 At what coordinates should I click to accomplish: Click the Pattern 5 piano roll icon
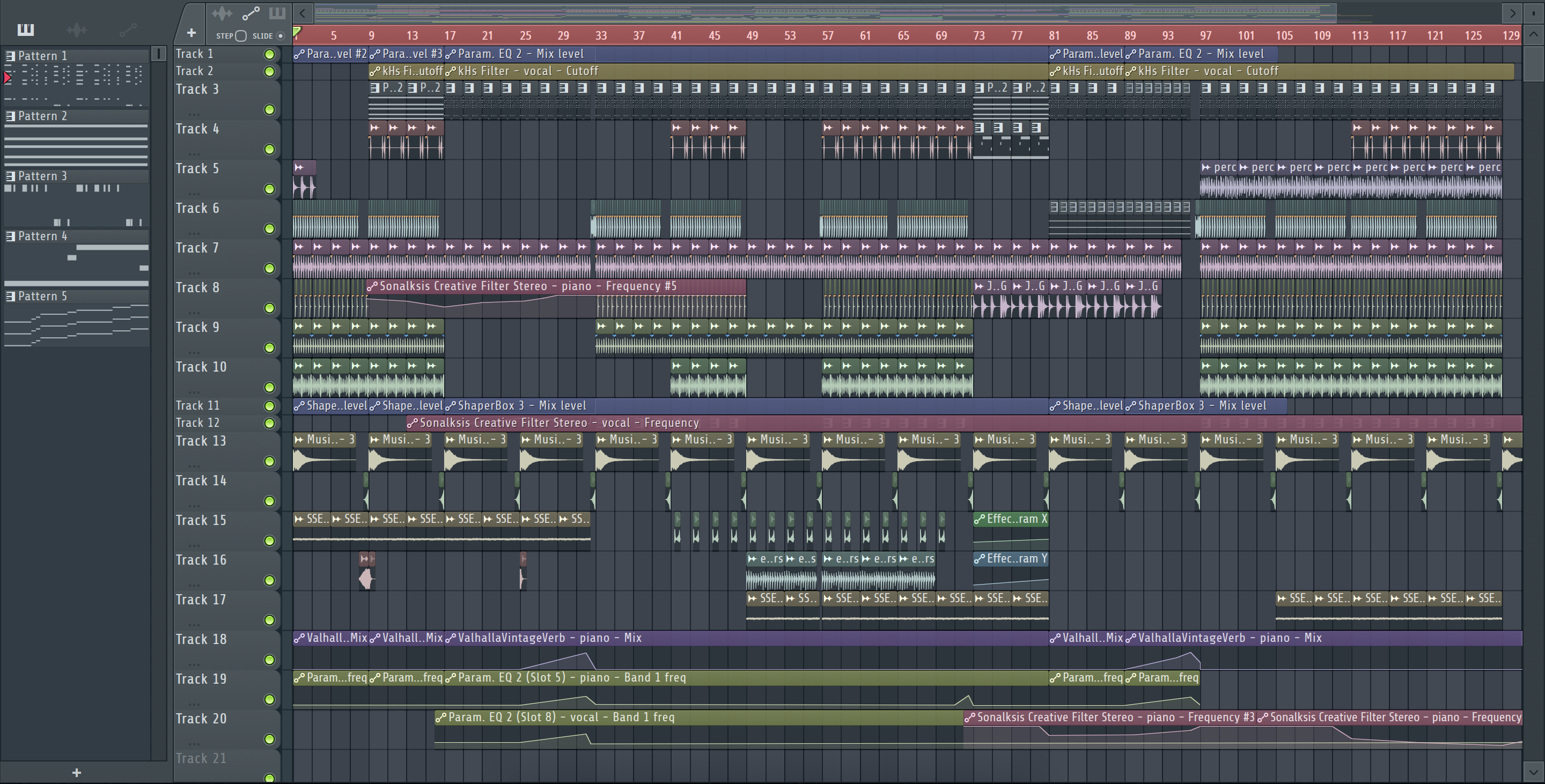10,296
